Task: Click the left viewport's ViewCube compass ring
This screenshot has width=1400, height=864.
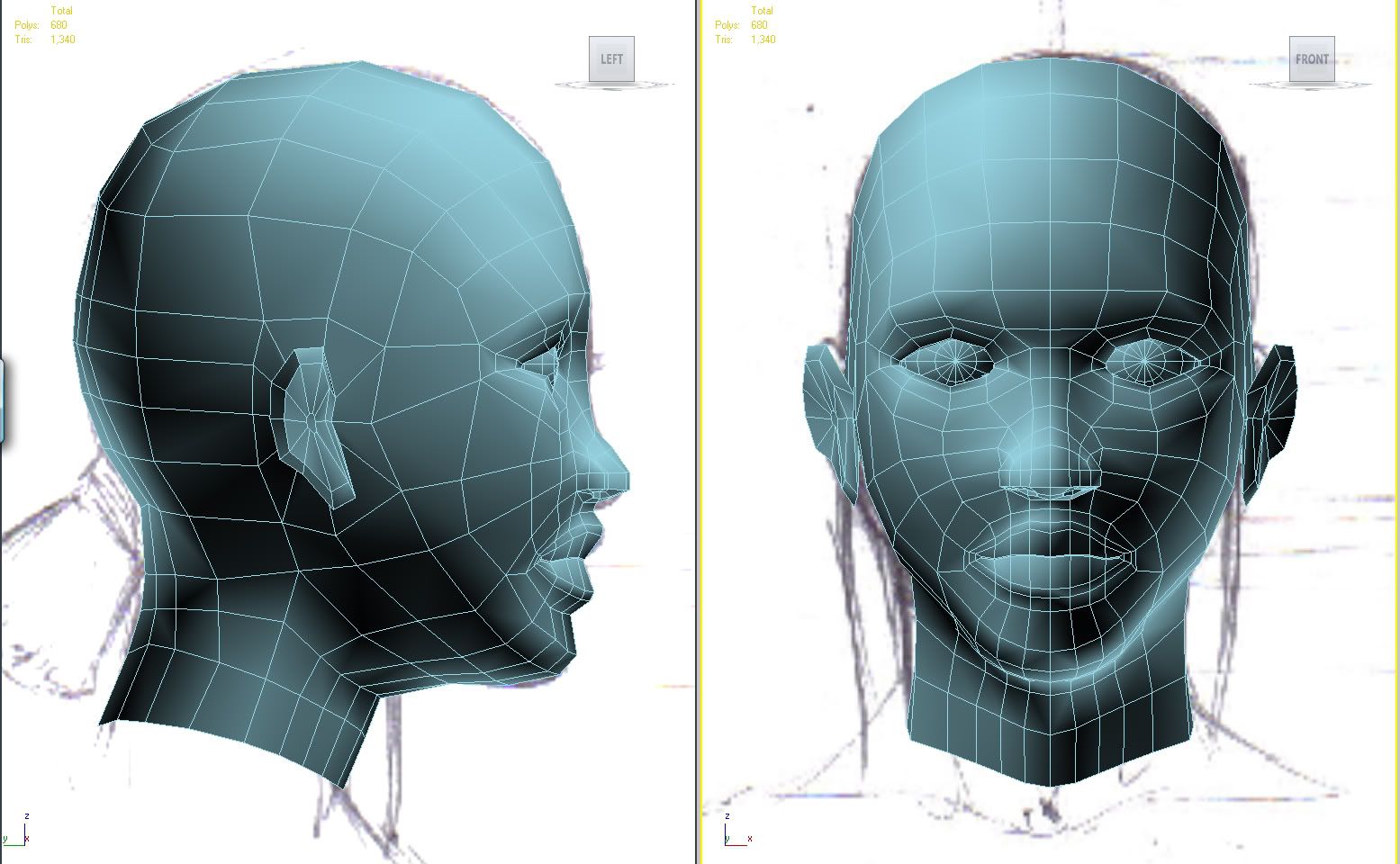Action: click(x=614, y=85)
